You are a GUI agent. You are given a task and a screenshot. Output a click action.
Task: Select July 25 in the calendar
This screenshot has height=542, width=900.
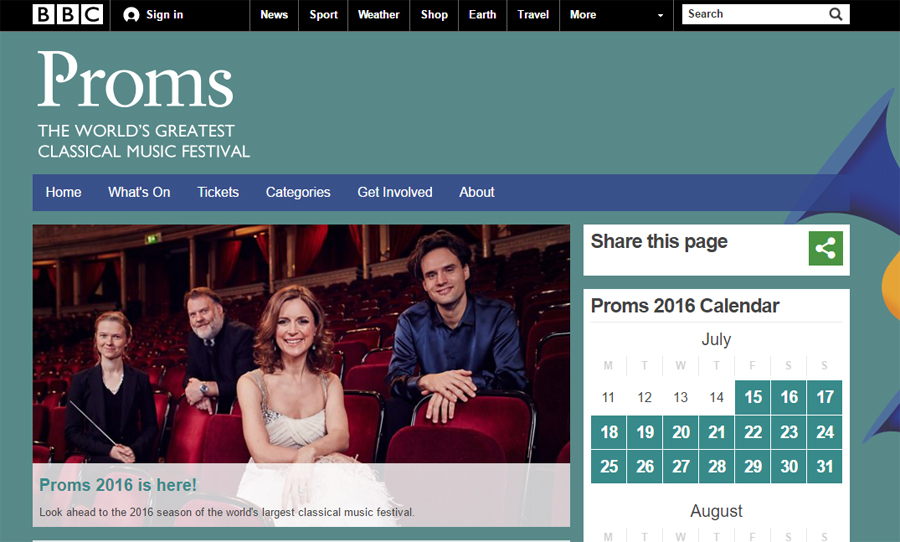pos(608,466)
